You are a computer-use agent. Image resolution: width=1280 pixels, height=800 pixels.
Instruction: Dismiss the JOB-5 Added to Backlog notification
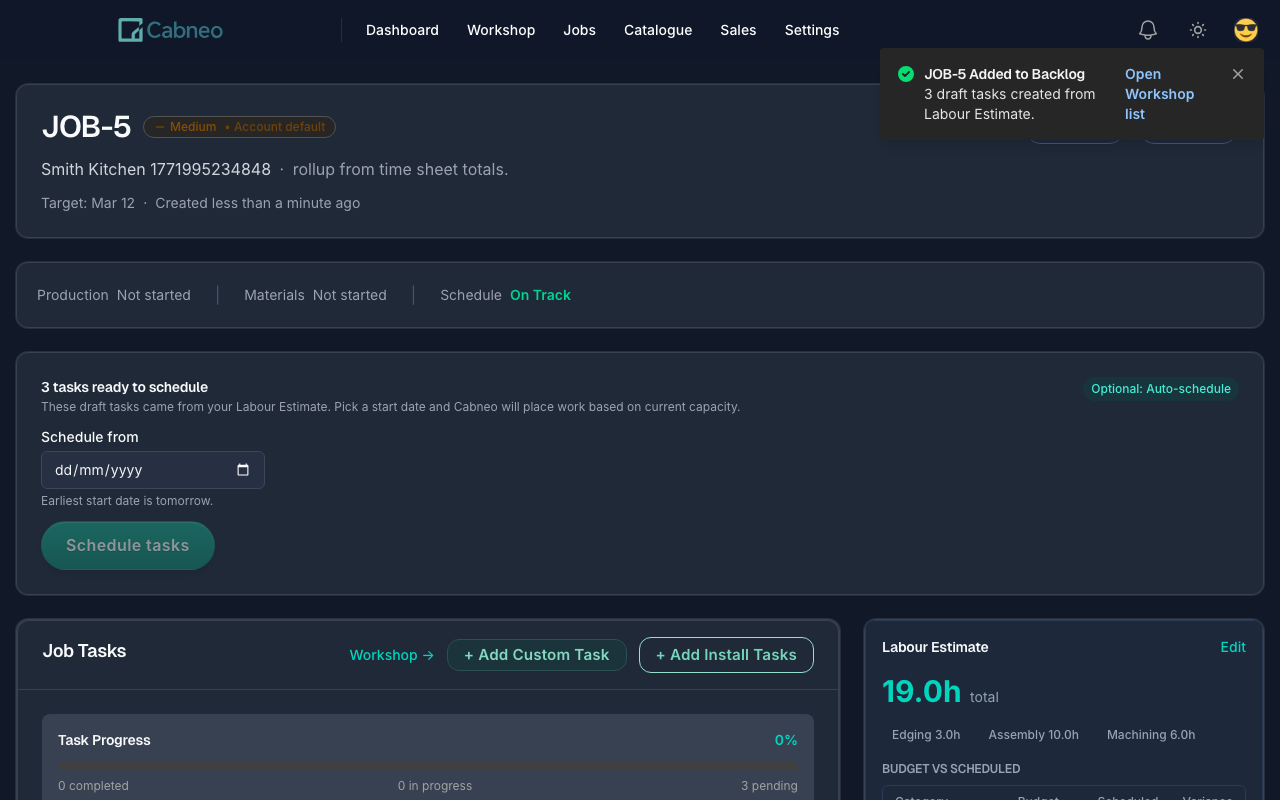point(1237,74)
